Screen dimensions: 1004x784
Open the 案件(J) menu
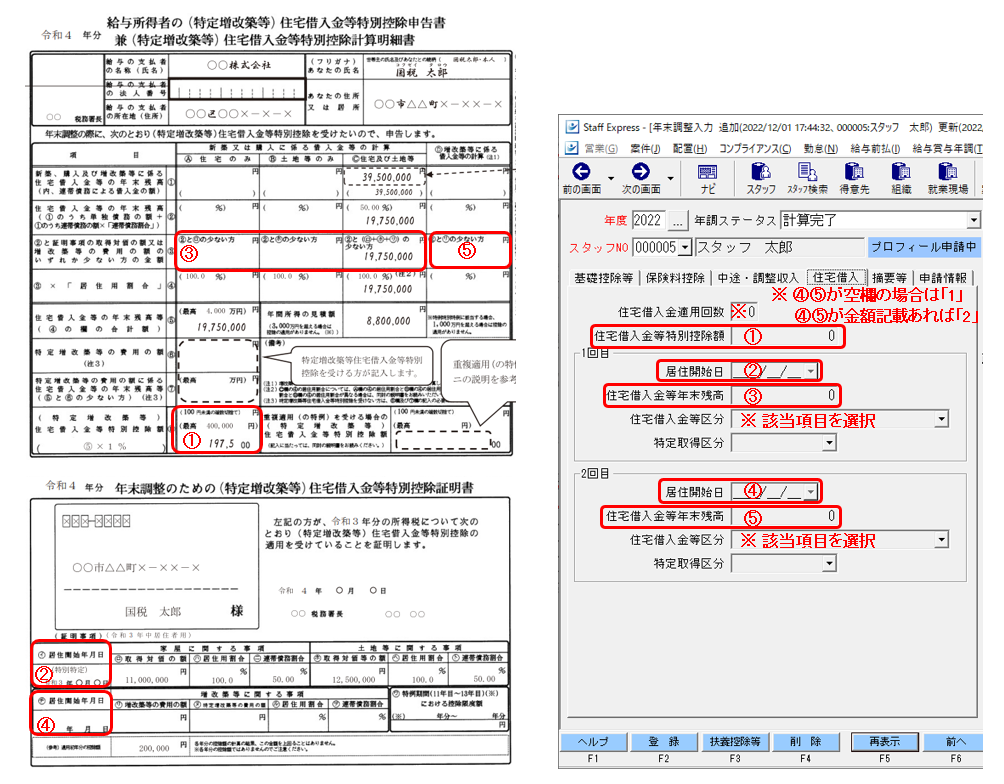(x=645, y=149)
